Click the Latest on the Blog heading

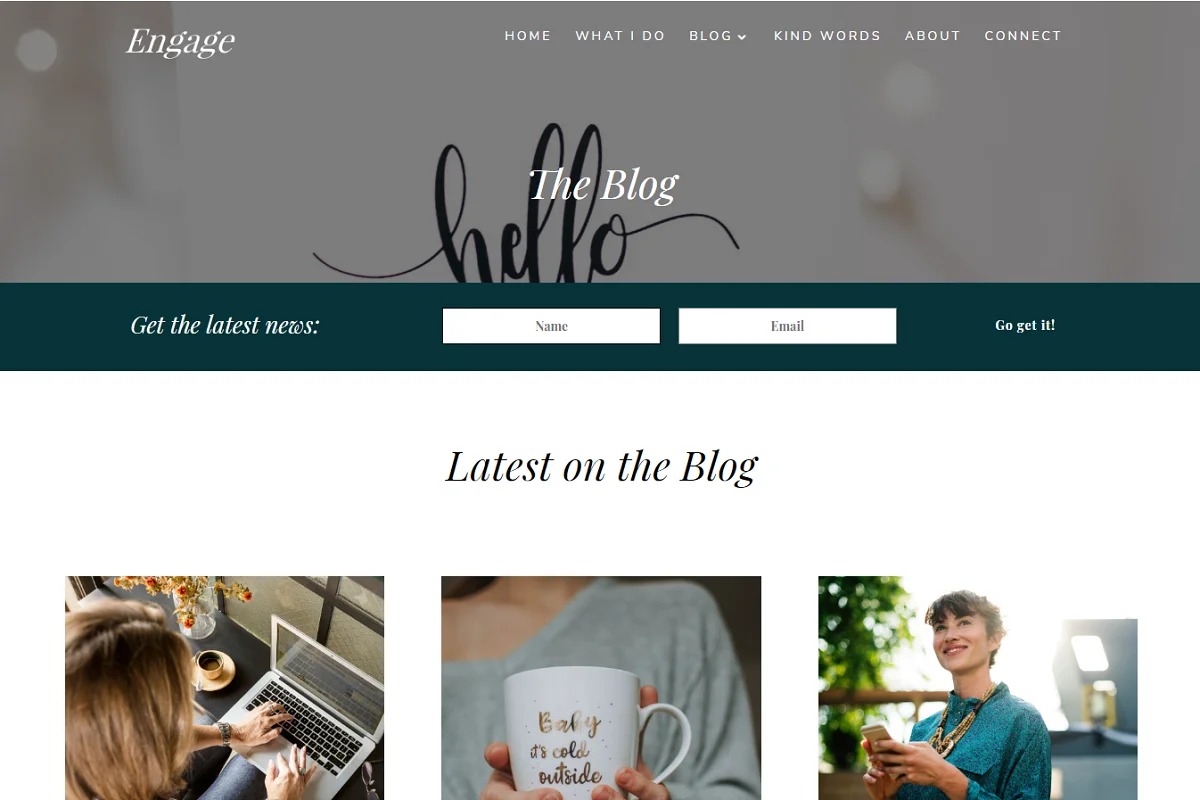[x=601, y=466]
